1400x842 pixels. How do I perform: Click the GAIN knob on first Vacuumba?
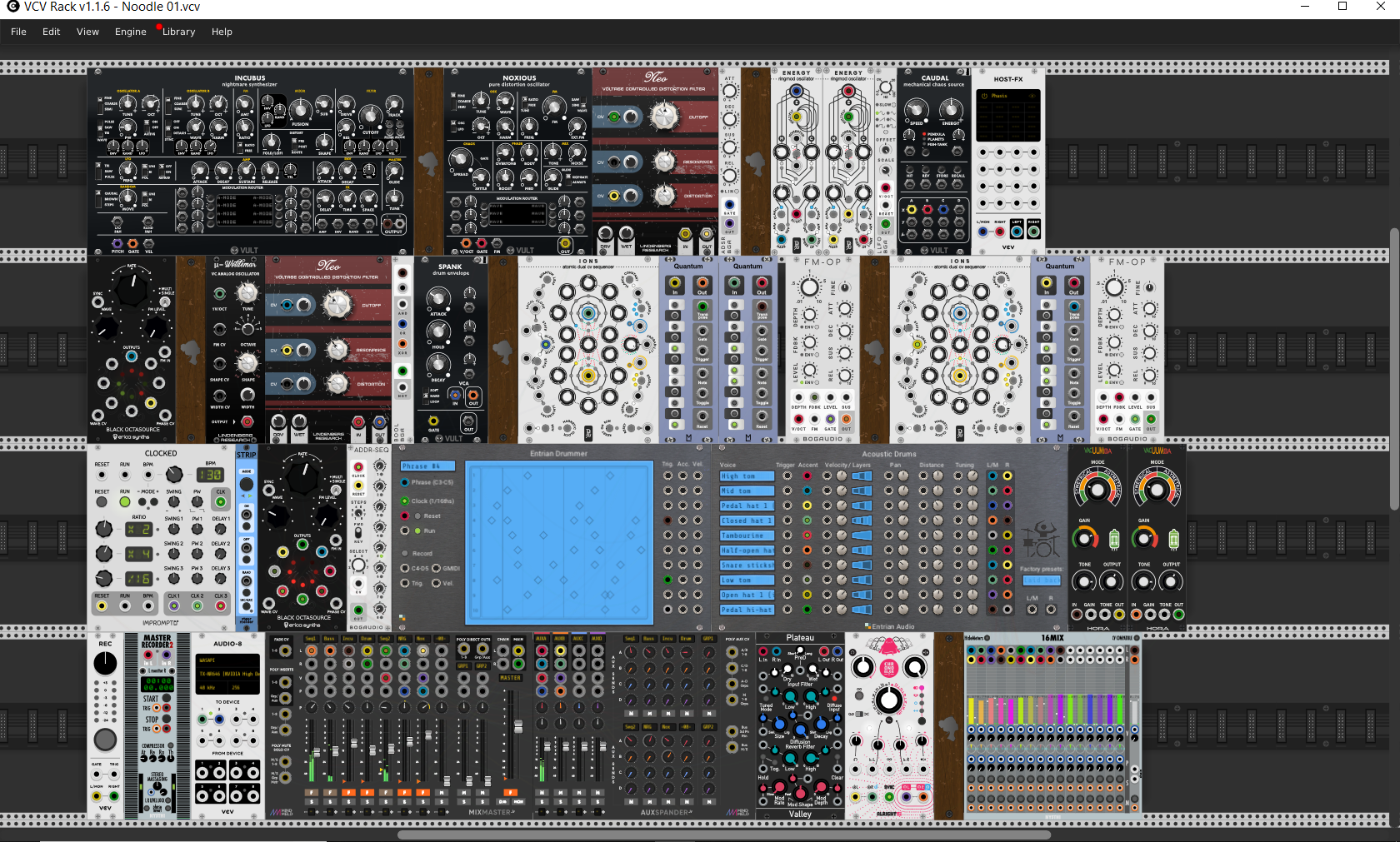pyautogui.click(x=1084, y=539)
